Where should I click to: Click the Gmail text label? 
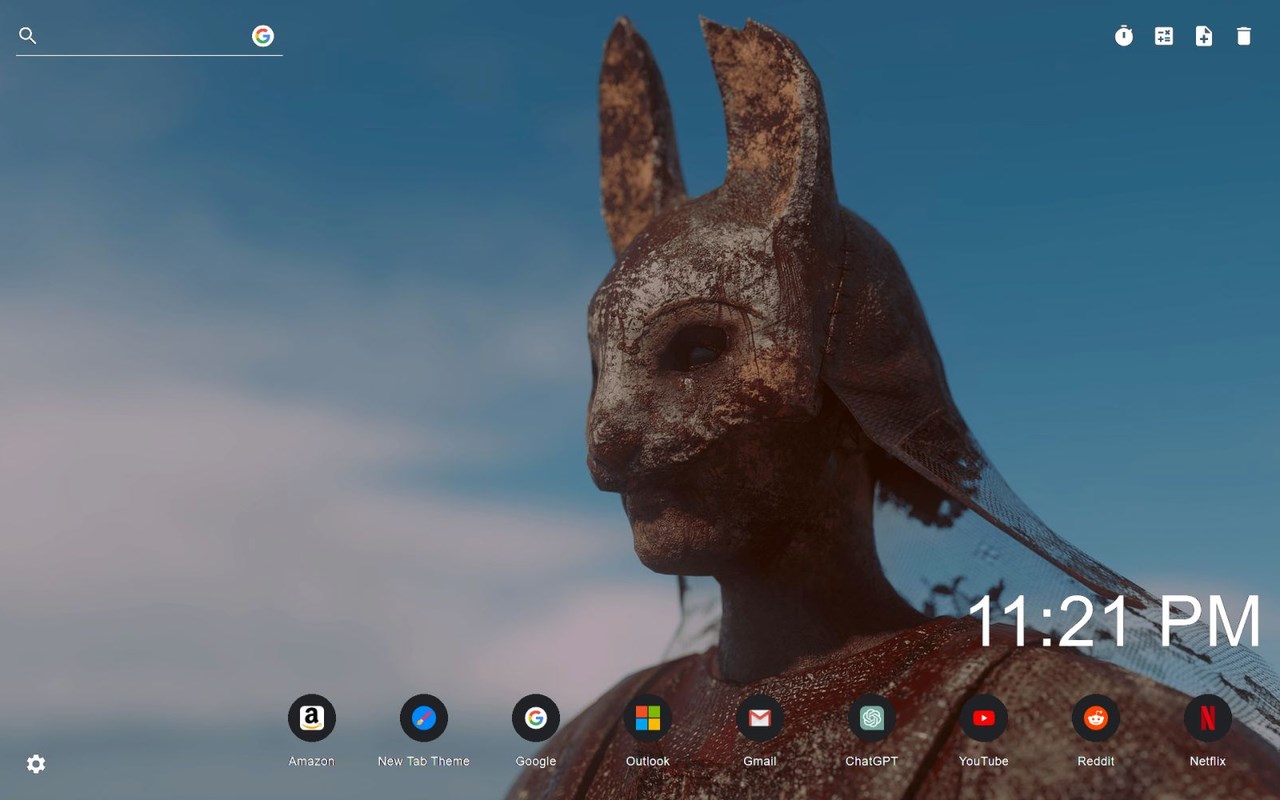[760, 761]
